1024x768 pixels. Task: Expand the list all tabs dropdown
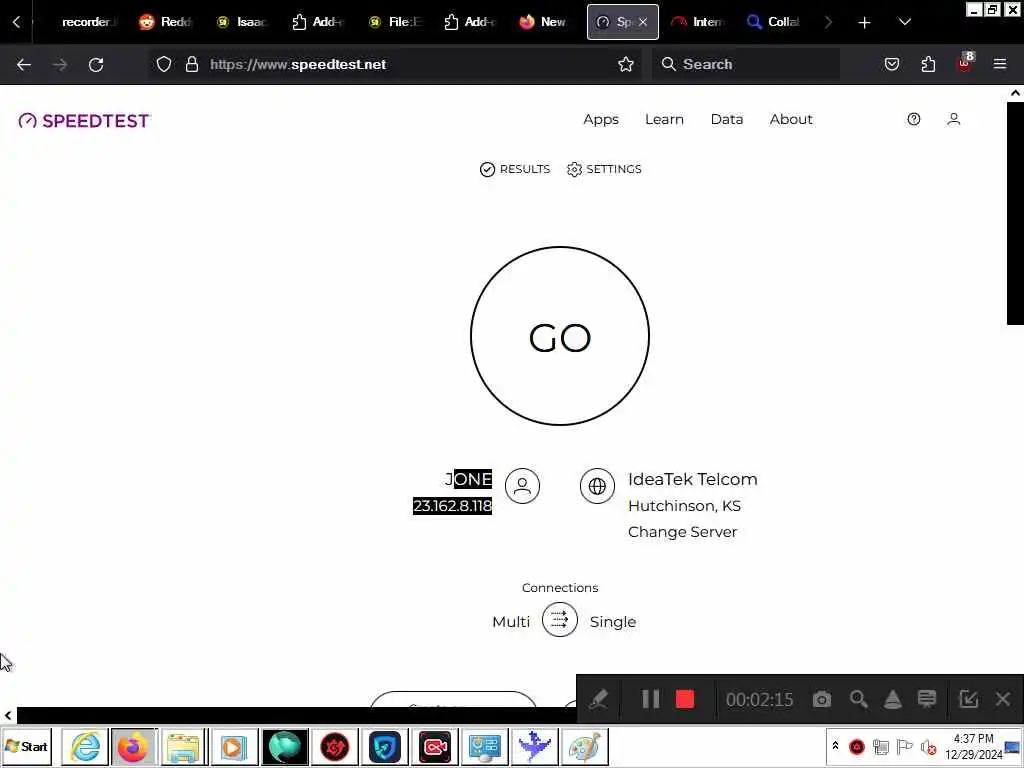[x=904, y=22]
